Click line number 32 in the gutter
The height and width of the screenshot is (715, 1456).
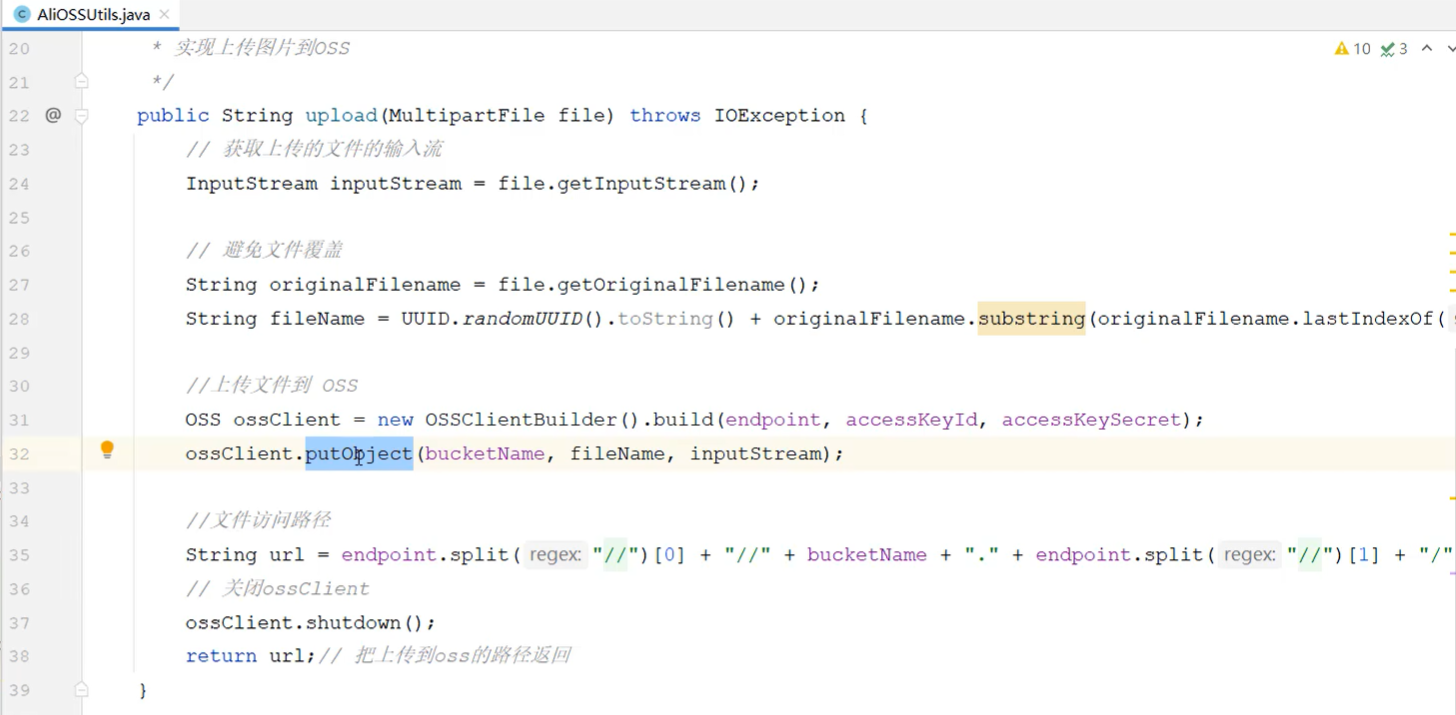pos(19,454)
